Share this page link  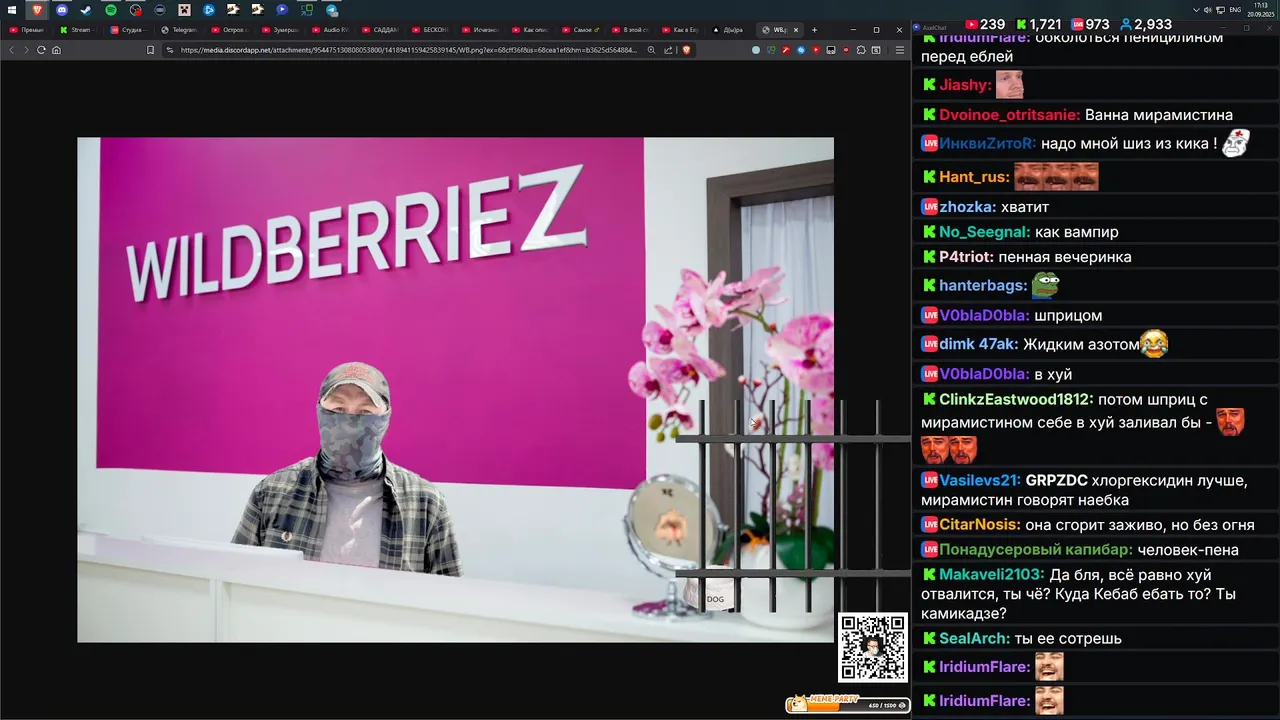(x=668, y=50)
